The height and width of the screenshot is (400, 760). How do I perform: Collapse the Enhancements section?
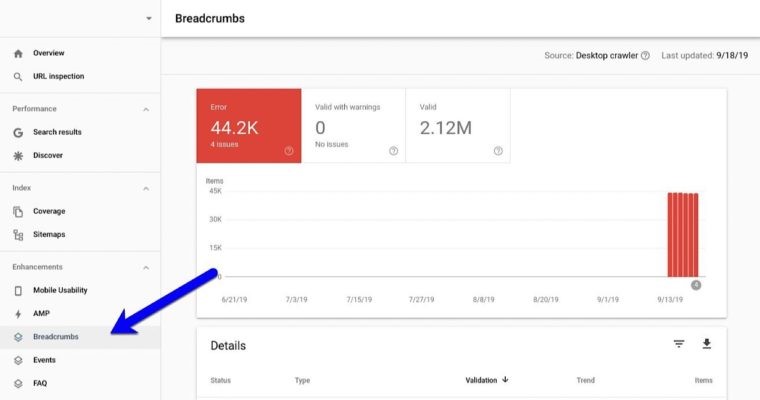pos(146,267)
